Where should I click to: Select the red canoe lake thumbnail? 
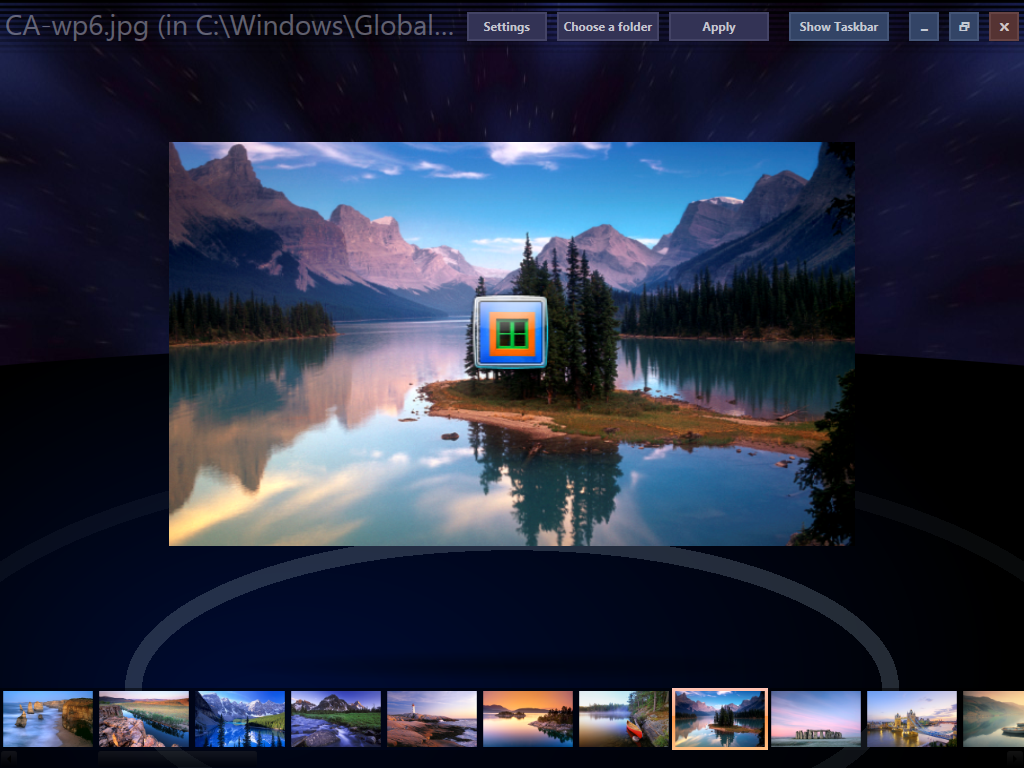(624, 719)
